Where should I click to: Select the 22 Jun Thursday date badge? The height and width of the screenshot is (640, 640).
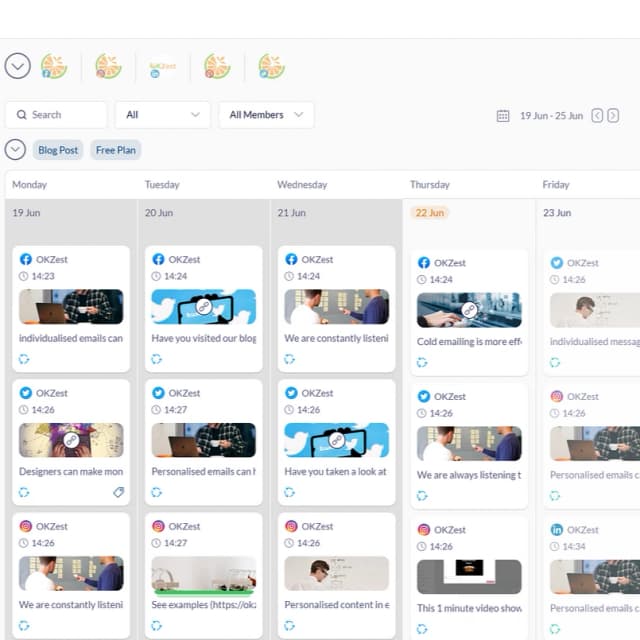tap(430, 213)
